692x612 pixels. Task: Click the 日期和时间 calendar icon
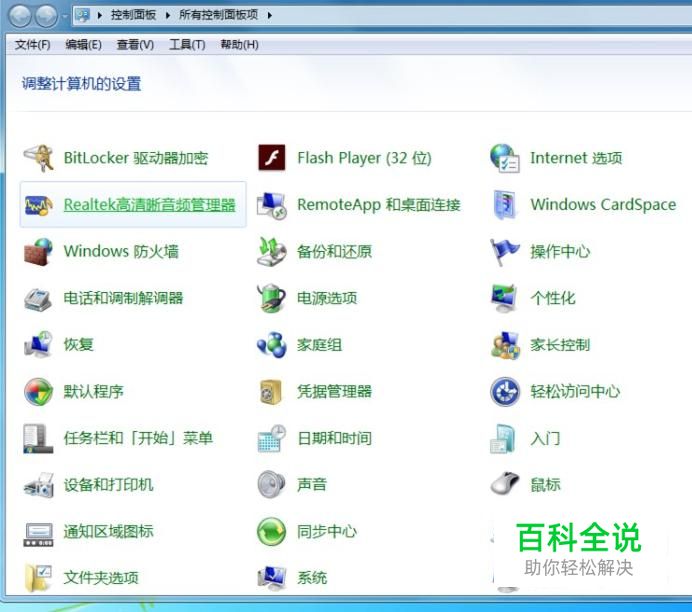click(x=271, y=438)
